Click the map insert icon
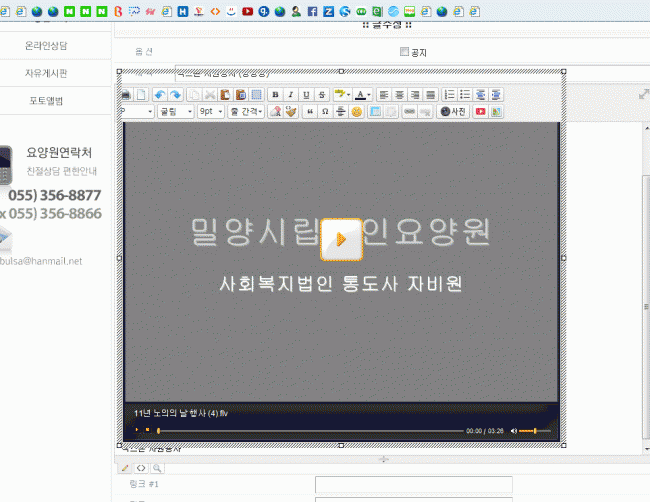650x502 pixels. coord(496,112)
